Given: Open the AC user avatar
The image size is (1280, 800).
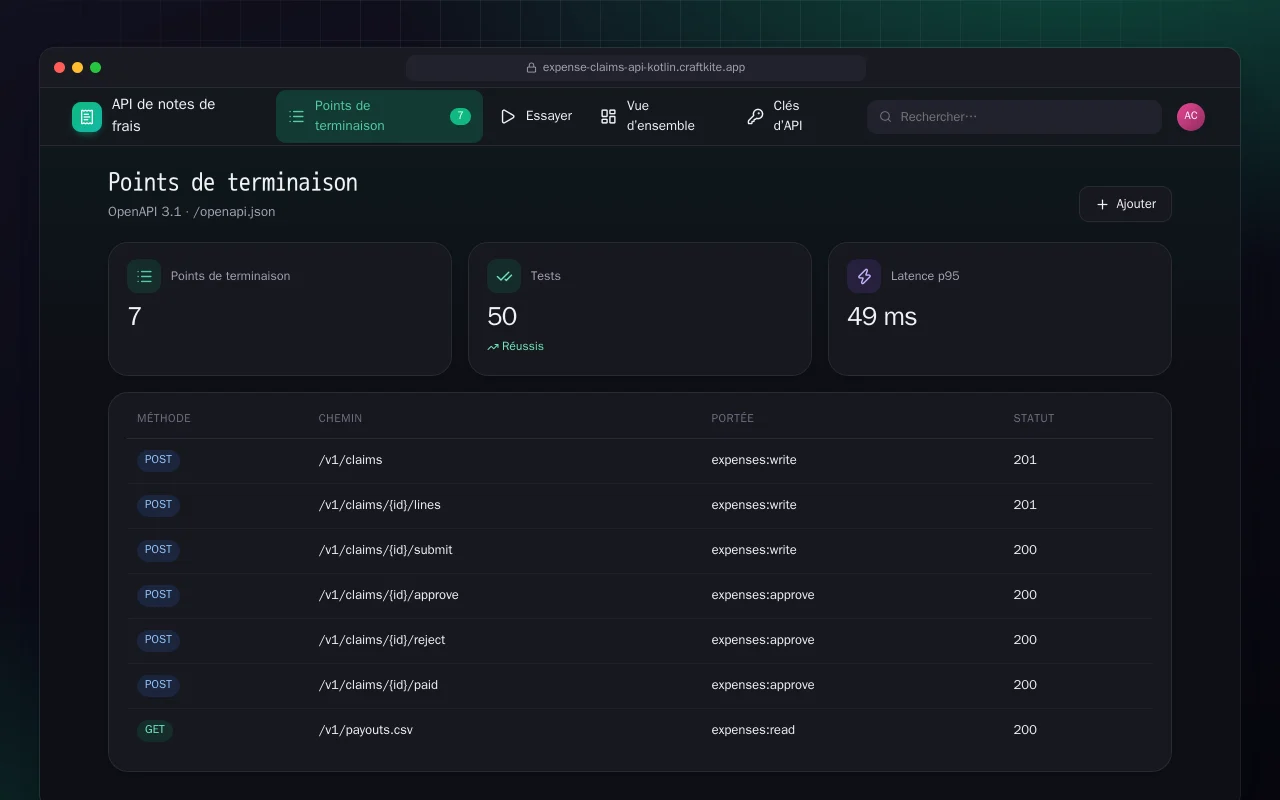Looking at the screenshot, I should click(1191, 117).
